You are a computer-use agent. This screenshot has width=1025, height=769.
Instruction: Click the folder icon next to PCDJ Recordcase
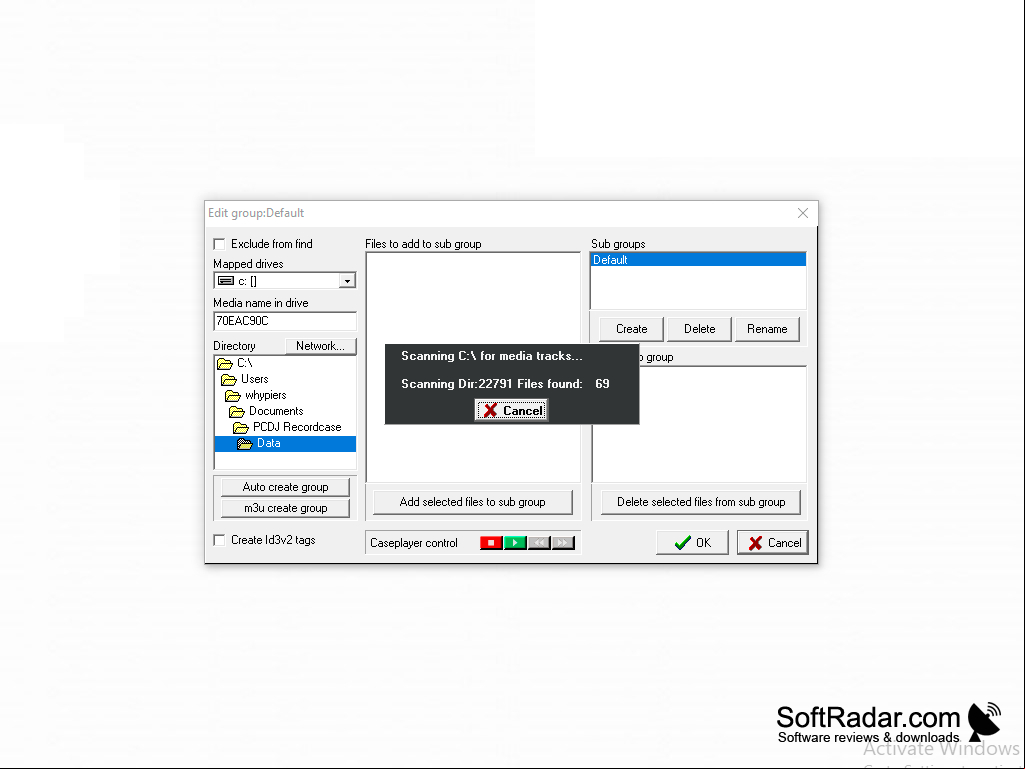tap(241, 428)
